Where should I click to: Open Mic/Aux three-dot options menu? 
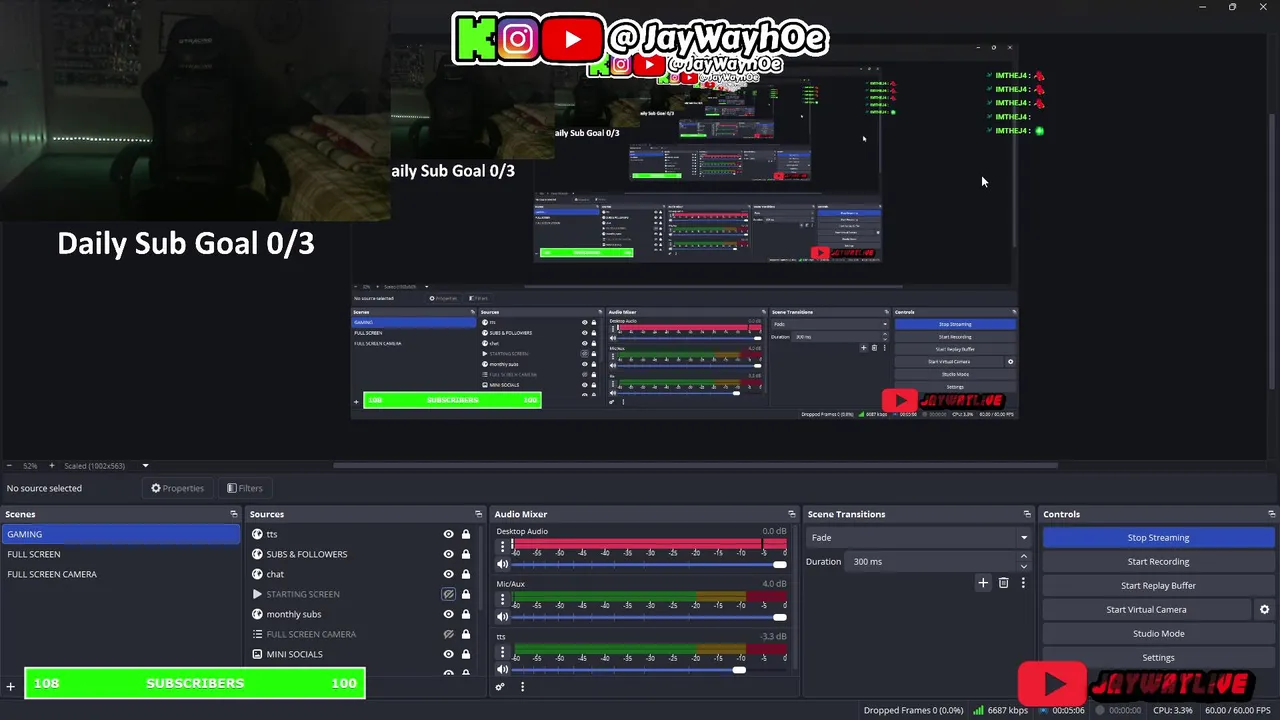[x=503, y=600]
